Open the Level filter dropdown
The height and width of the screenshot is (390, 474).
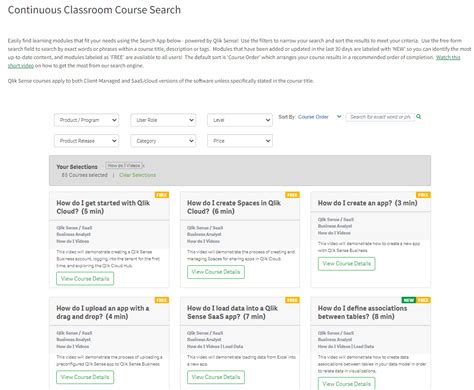tap(240, 120)
